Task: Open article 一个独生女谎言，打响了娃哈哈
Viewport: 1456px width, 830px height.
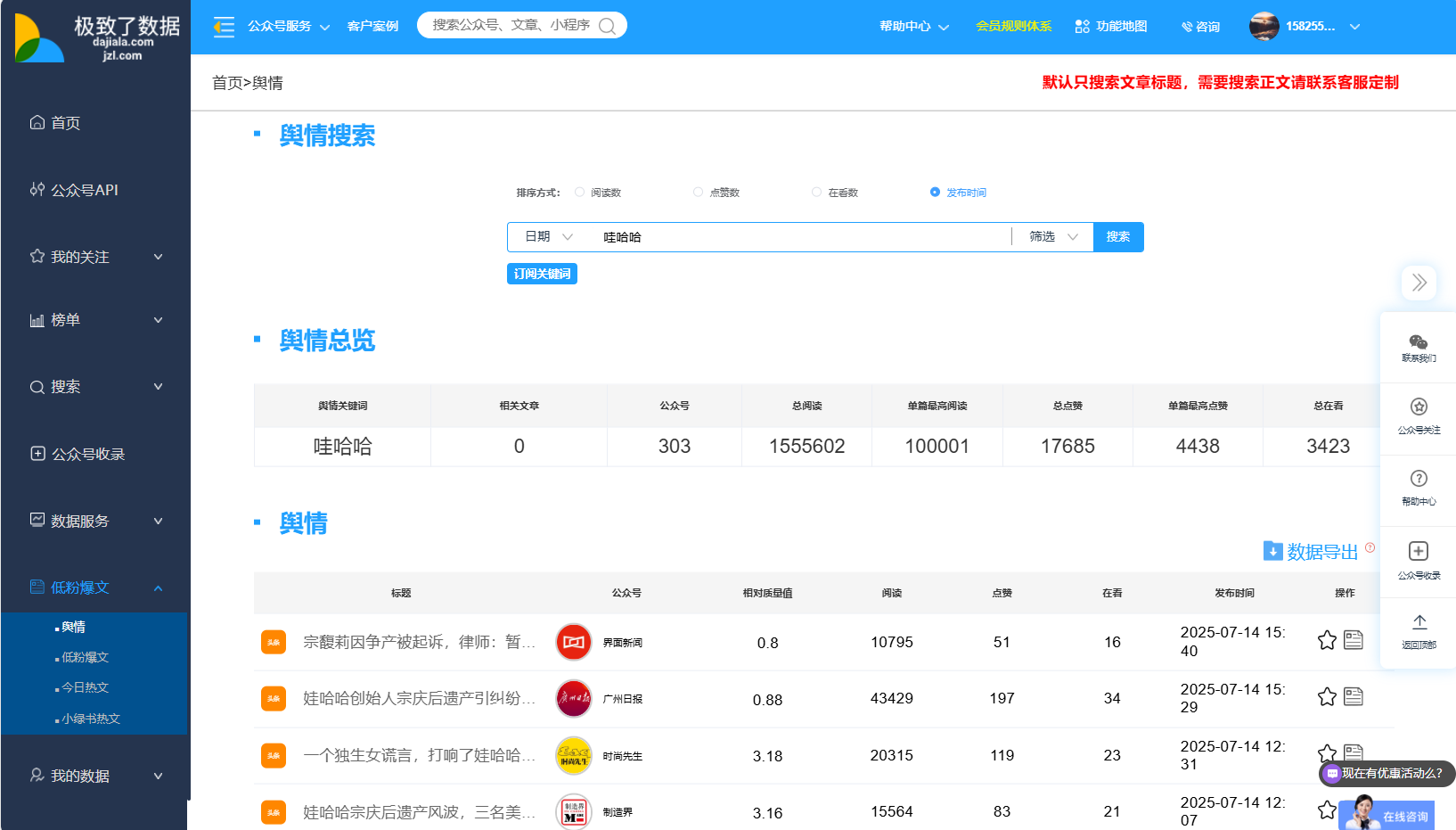Action: pos(419,756)
